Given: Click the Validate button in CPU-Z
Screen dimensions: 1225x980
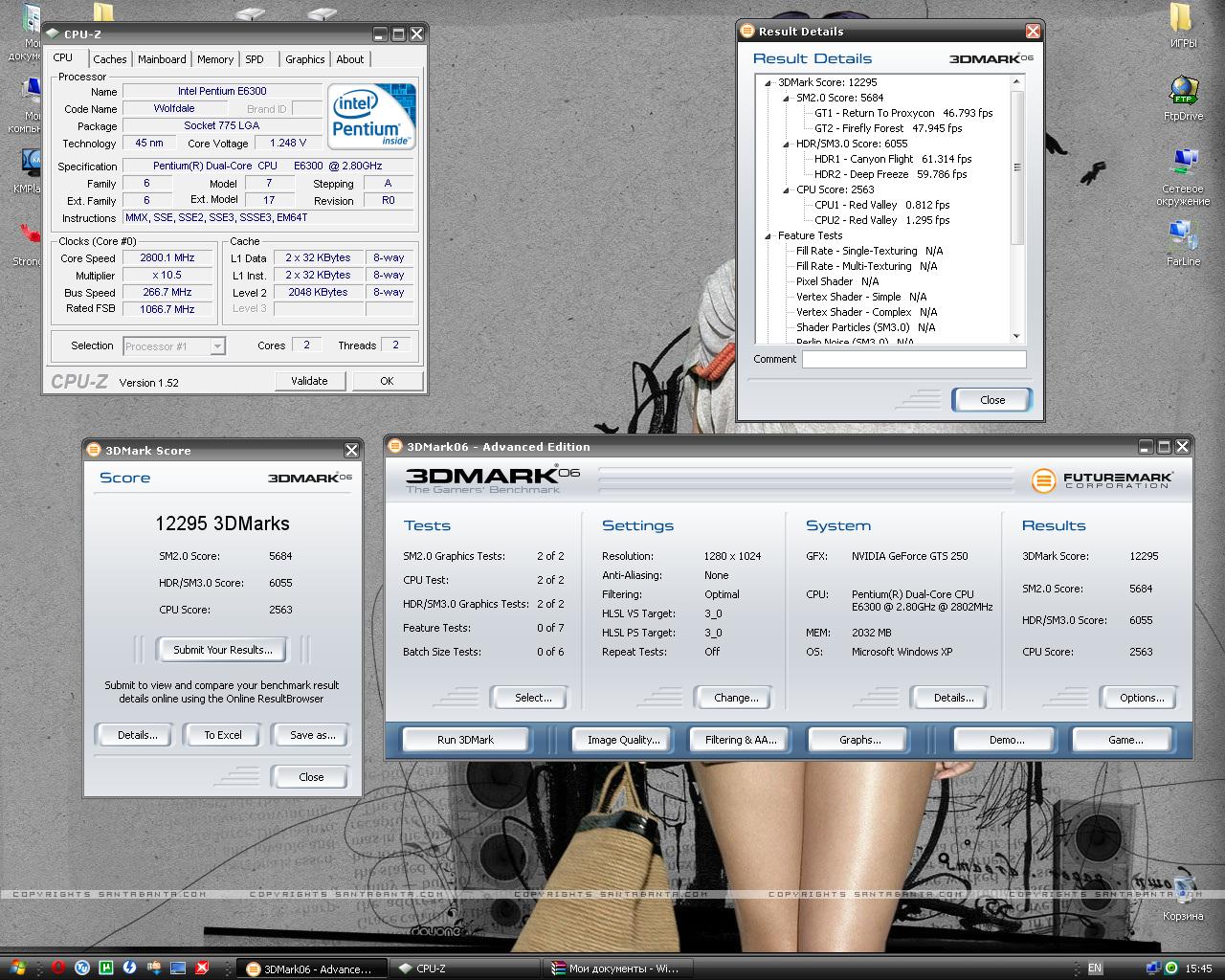Looking at the screenshot, I should (309, 381).
